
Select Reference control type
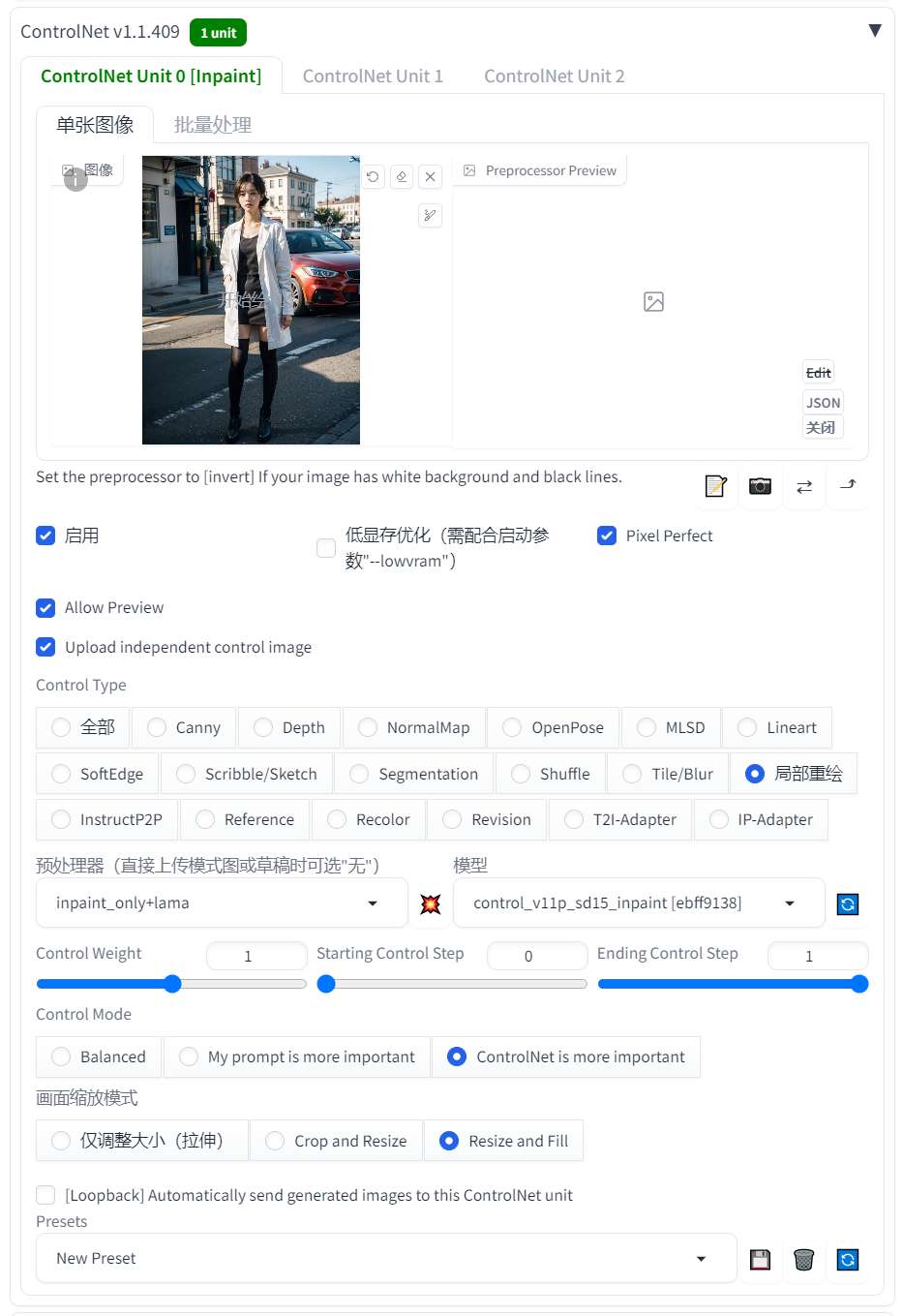coord(244,819)
